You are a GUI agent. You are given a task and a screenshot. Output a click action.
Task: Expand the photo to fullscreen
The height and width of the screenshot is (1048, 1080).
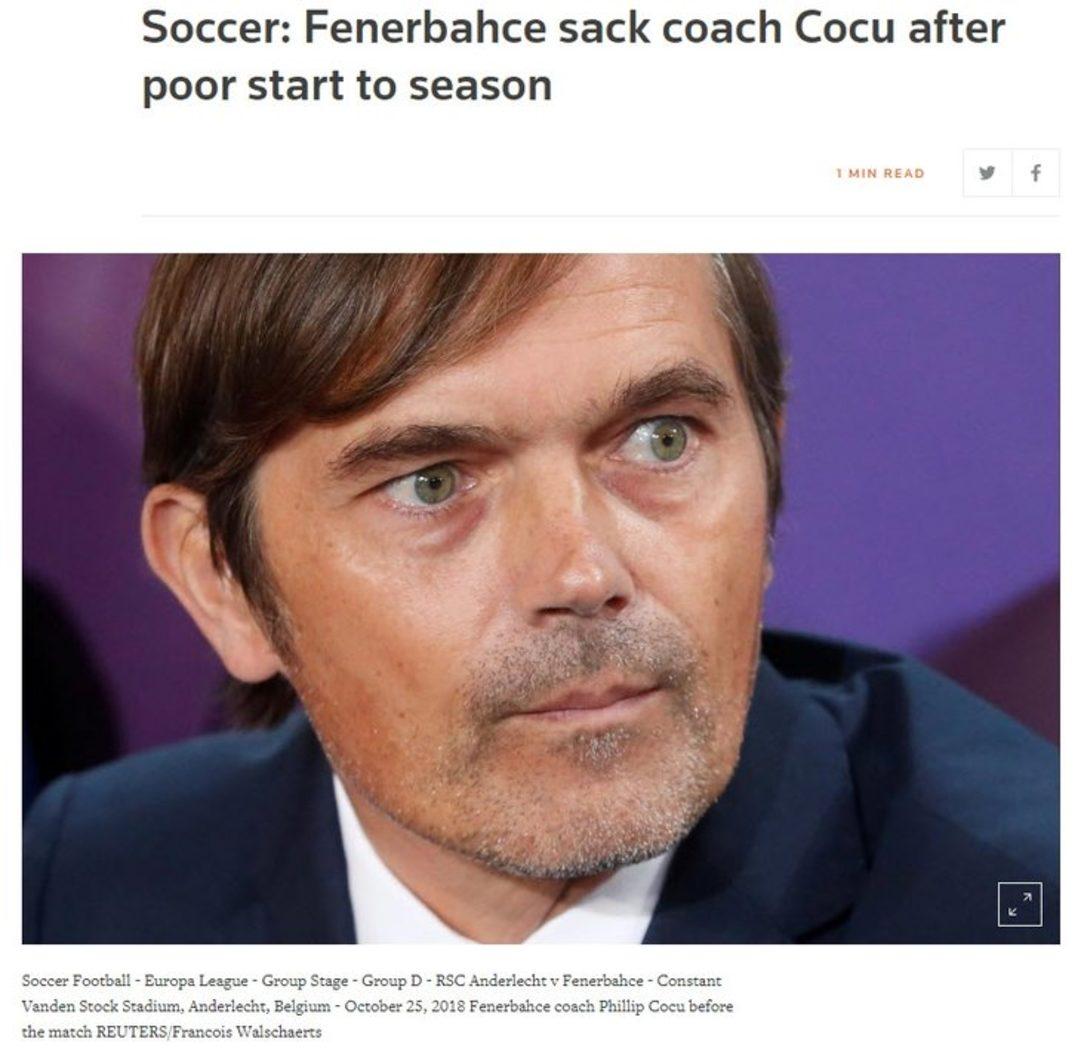tap(1019, 904)
